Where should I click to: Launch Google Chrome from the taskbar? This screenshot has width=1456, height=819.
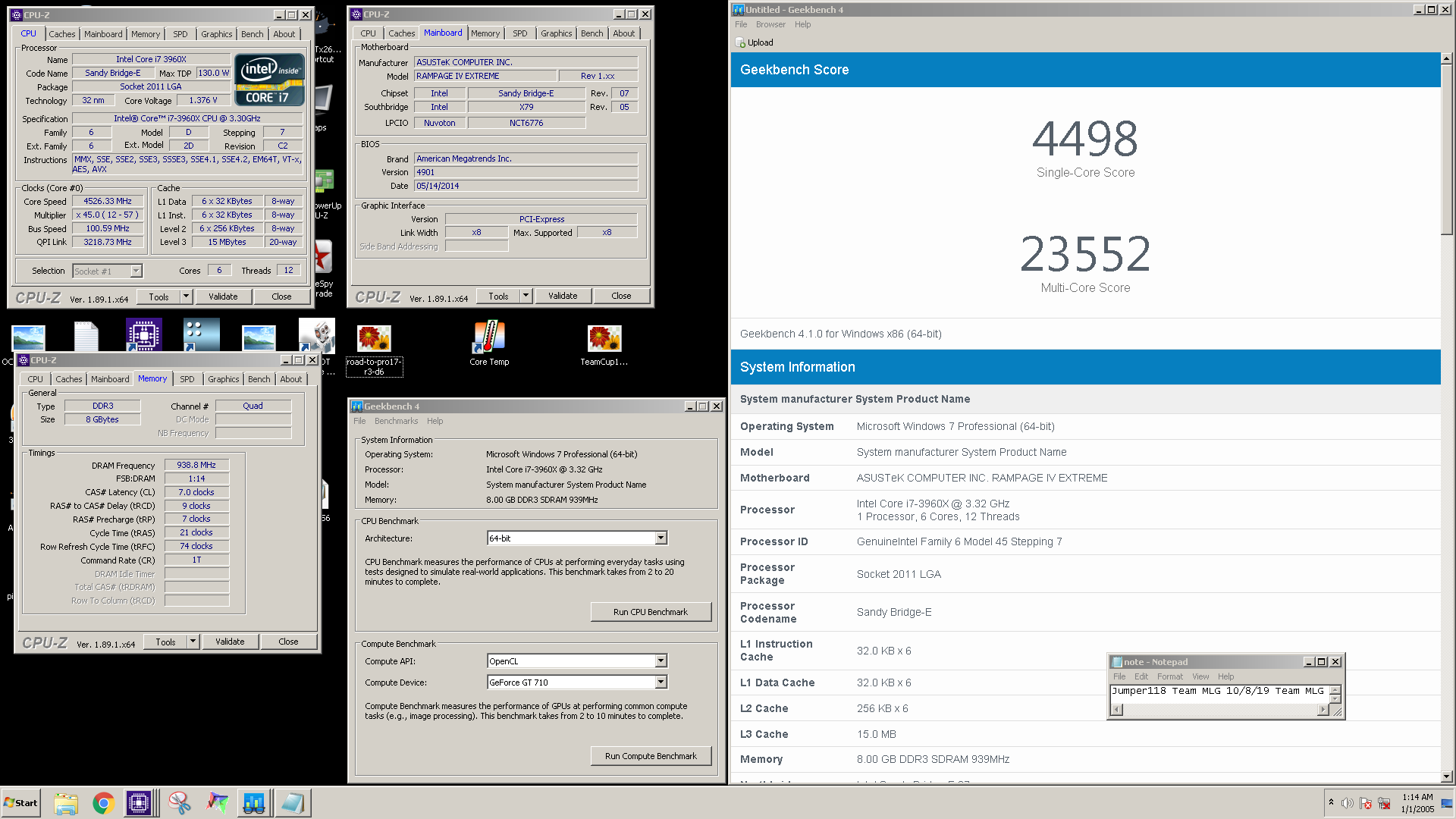click(x=103, y=803)
